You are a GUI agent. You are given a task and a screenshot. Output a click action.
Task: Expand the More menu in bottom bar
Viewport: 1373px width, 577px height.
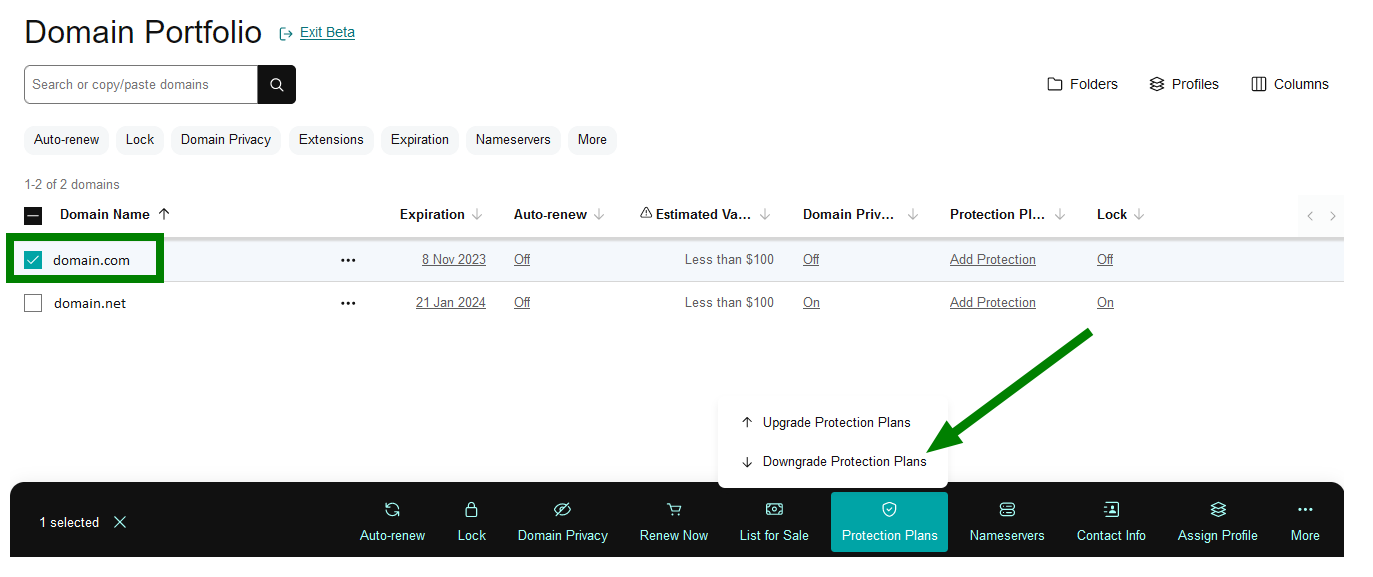click(x=1304, y=521)
